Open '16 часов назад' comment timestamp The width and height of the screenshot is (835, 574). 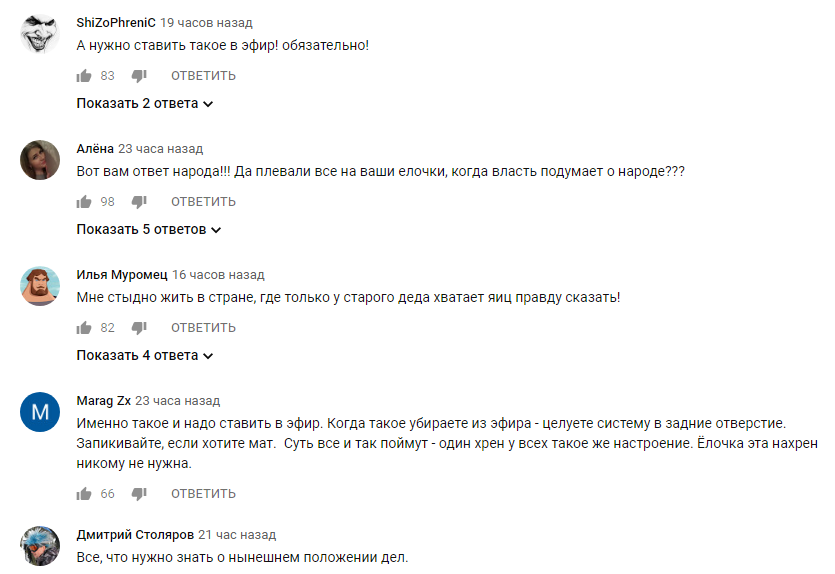coord(218,275)
